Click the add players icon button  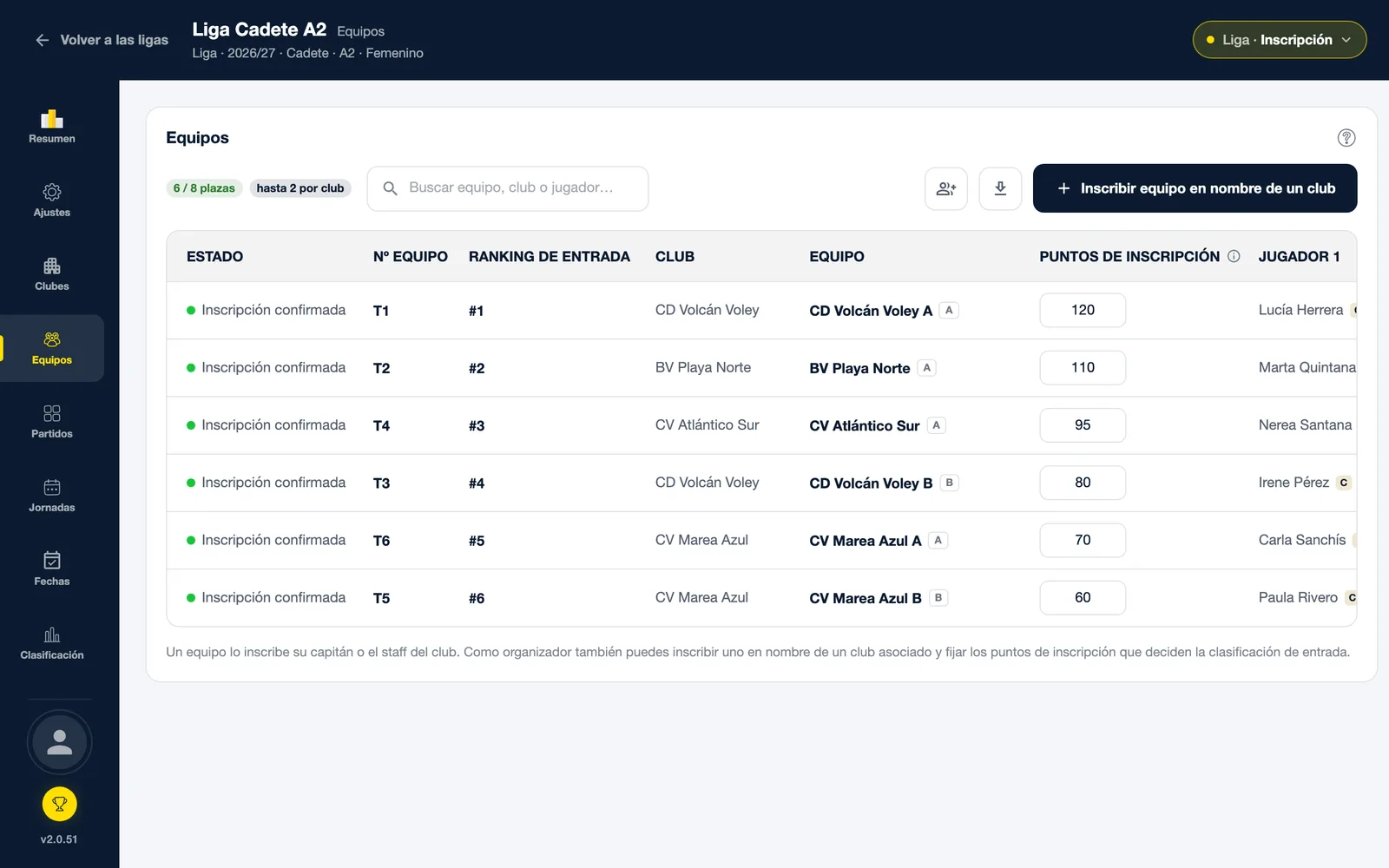point(946,188)
